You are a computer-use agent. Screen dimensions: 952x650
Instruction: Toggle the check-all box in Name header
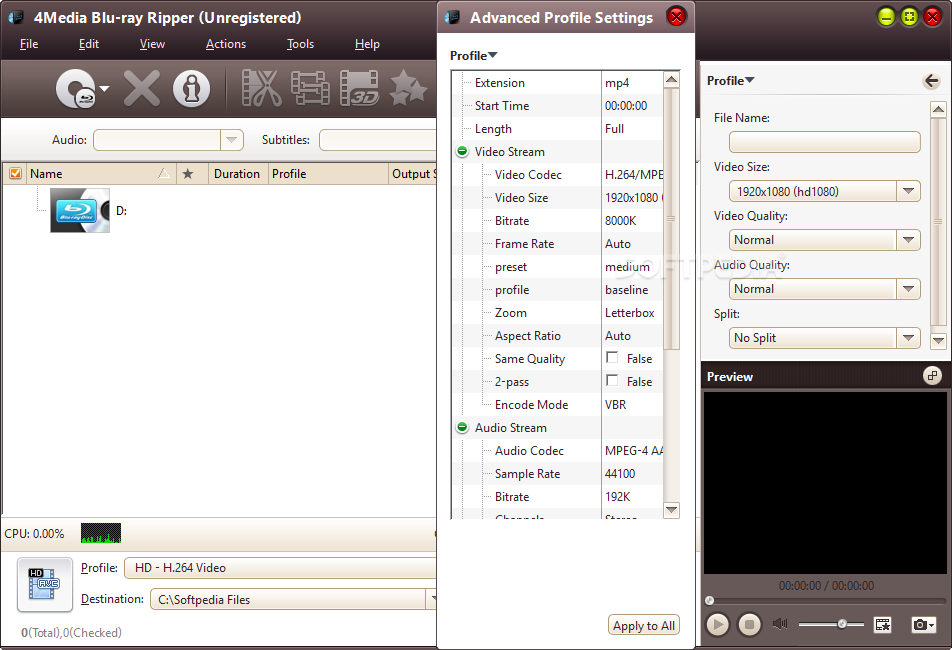coord(15,174)
